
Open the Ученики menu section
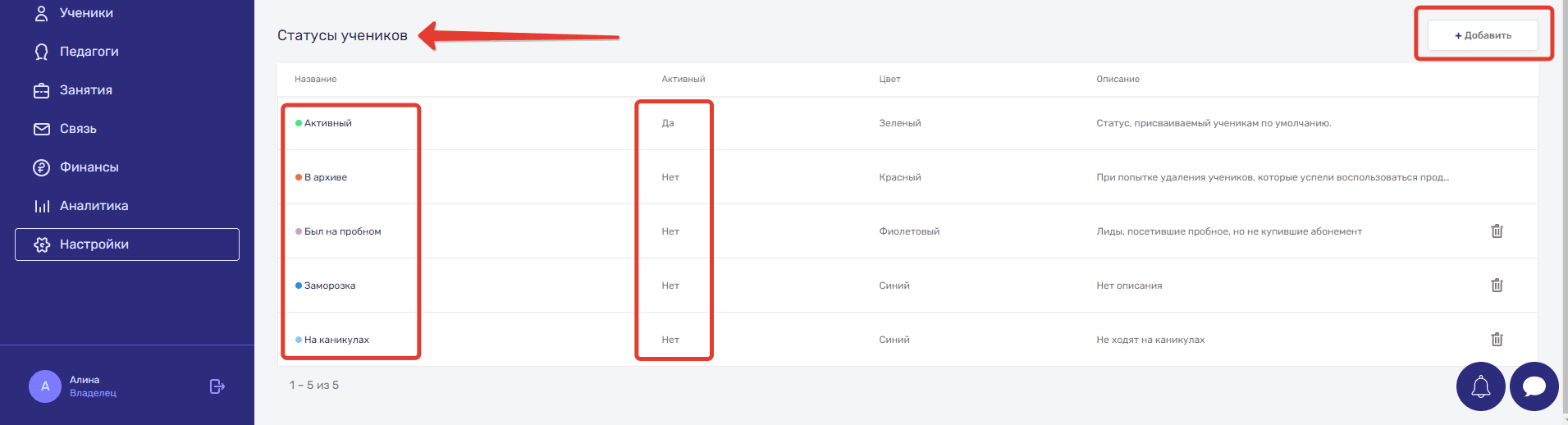tap(85, 13)
